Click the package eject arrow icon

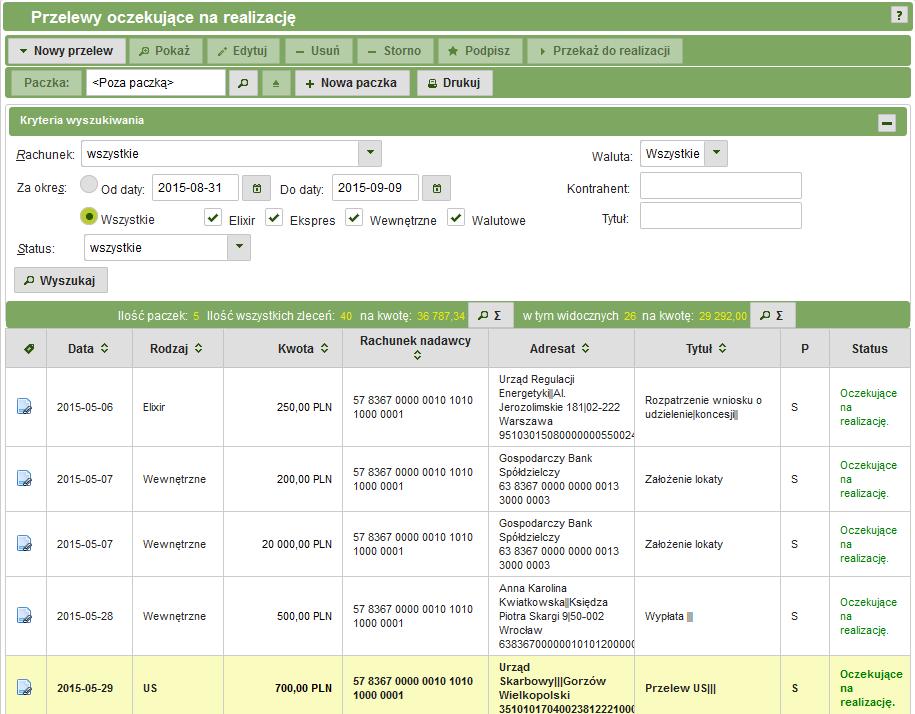click(x=276, y=83)
